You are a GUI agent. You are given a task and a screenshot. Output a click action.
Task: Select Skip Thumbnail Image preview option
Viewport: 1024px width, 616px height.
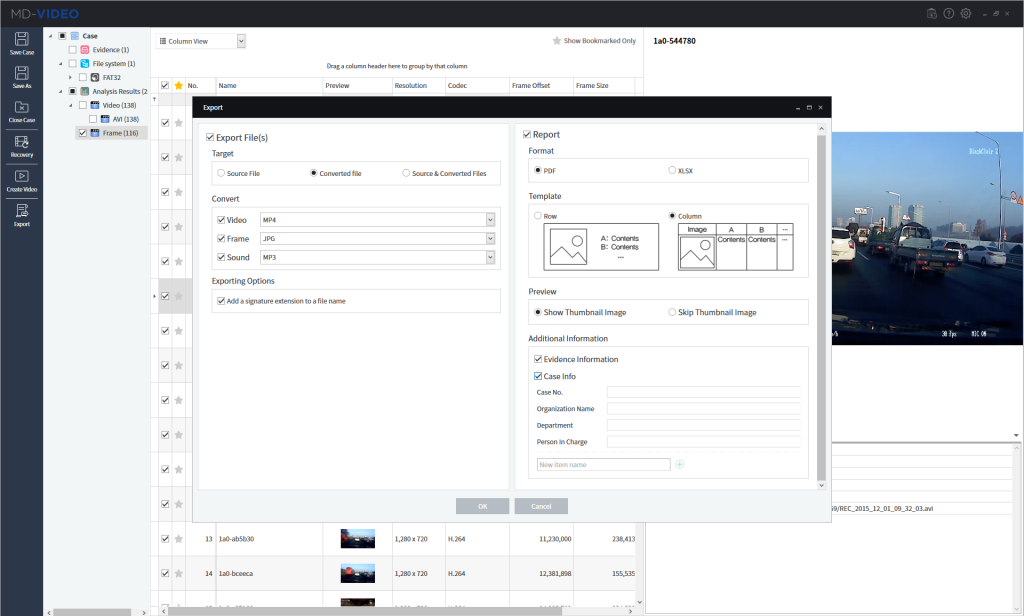pos(670,311)
